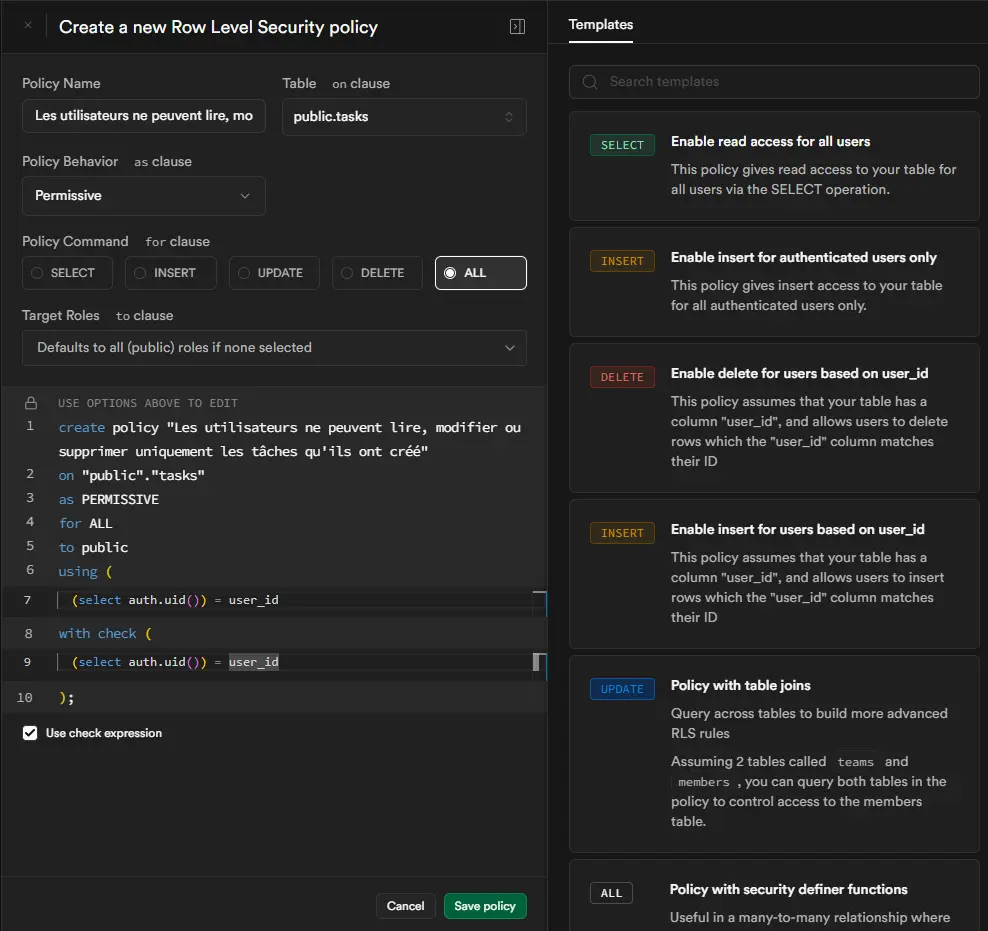Click the 'USE OPTIONS ABOVE TO EDIT' notice
The image size is (988, 931).
click(148, 403)
